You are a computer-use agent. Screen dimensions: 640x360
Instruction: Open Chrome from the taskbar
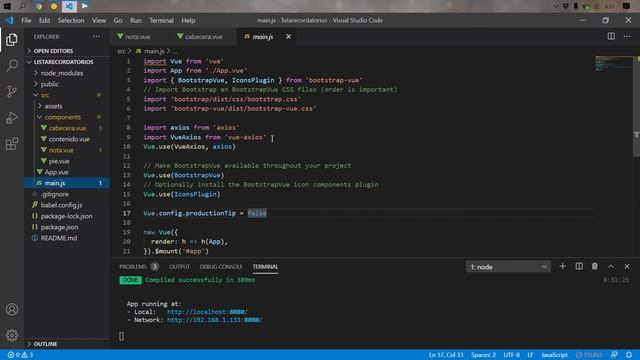coord(39,6)
